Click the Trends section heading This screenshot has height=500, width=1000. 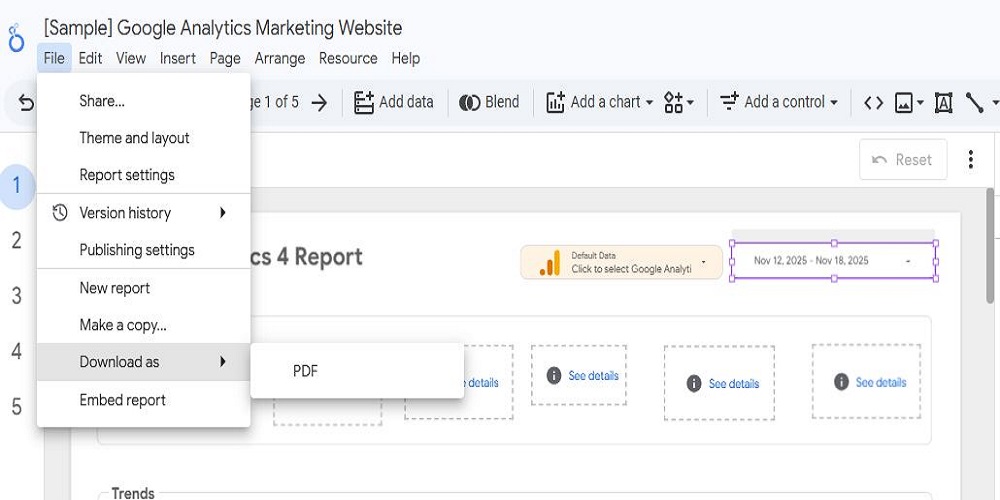click(x=133, y=492)
